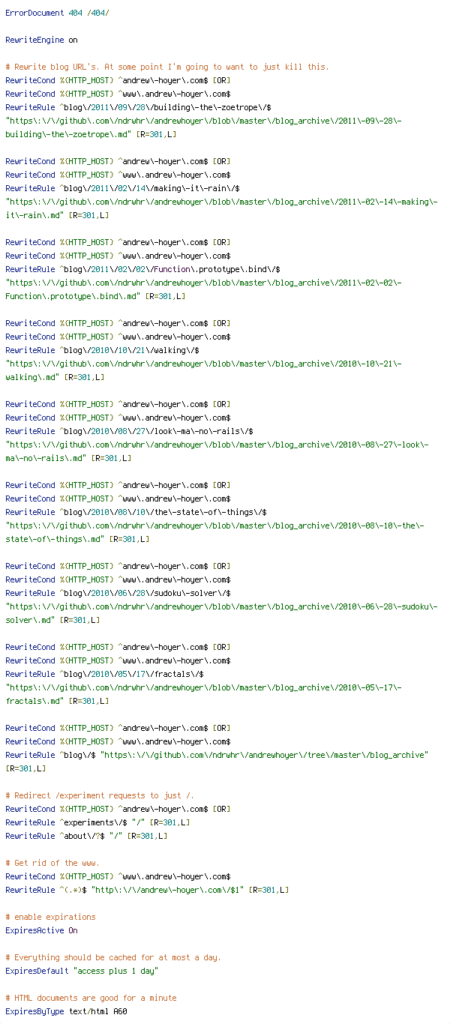
Task: Click the ExpiresDefault access plus 1 day line
Action: pos(82,971)
